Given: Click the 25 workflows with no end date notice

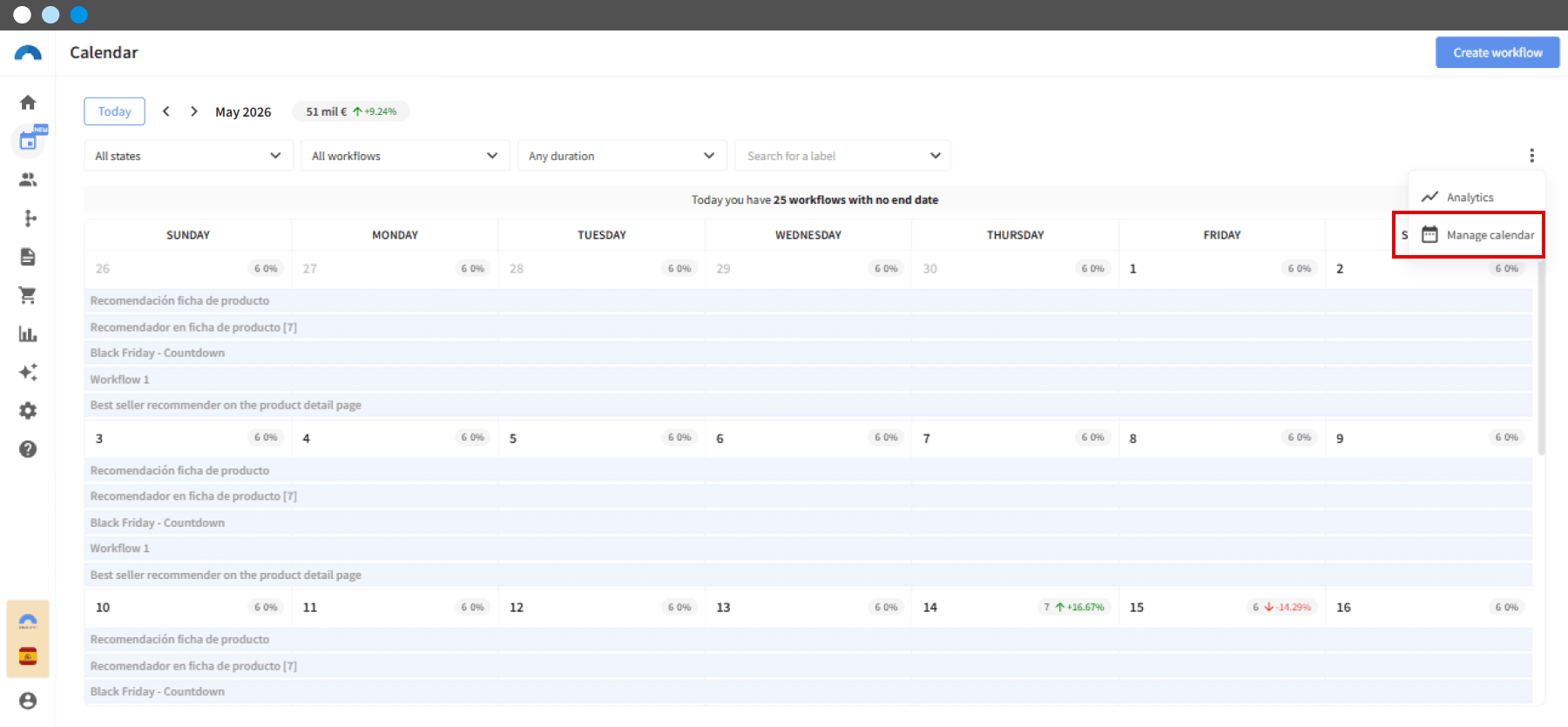Looking at the screenshot, I should click(814, 199).
